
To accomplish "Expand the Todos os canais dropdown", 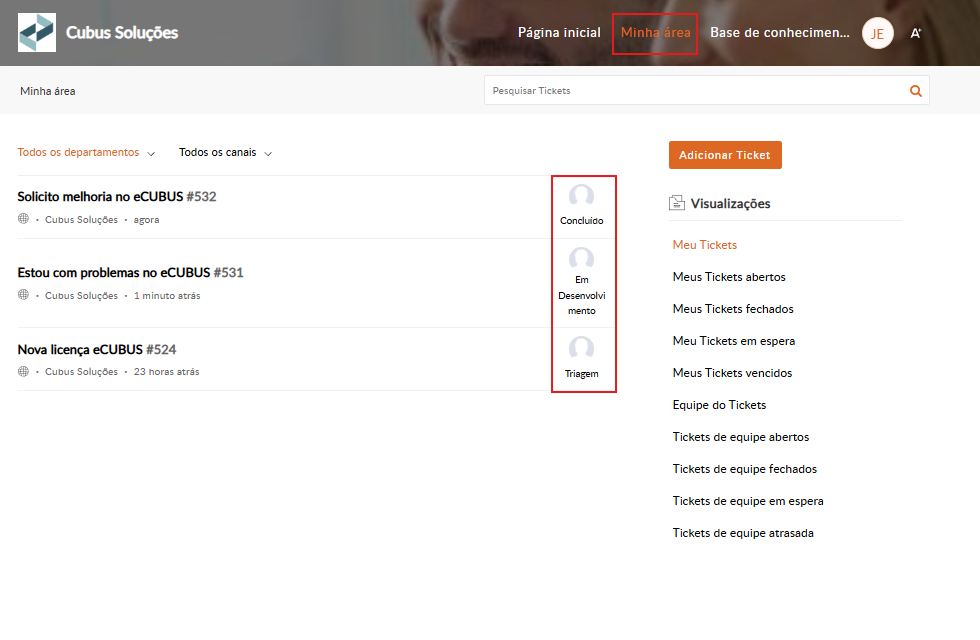I will click(x=225, y=153).
